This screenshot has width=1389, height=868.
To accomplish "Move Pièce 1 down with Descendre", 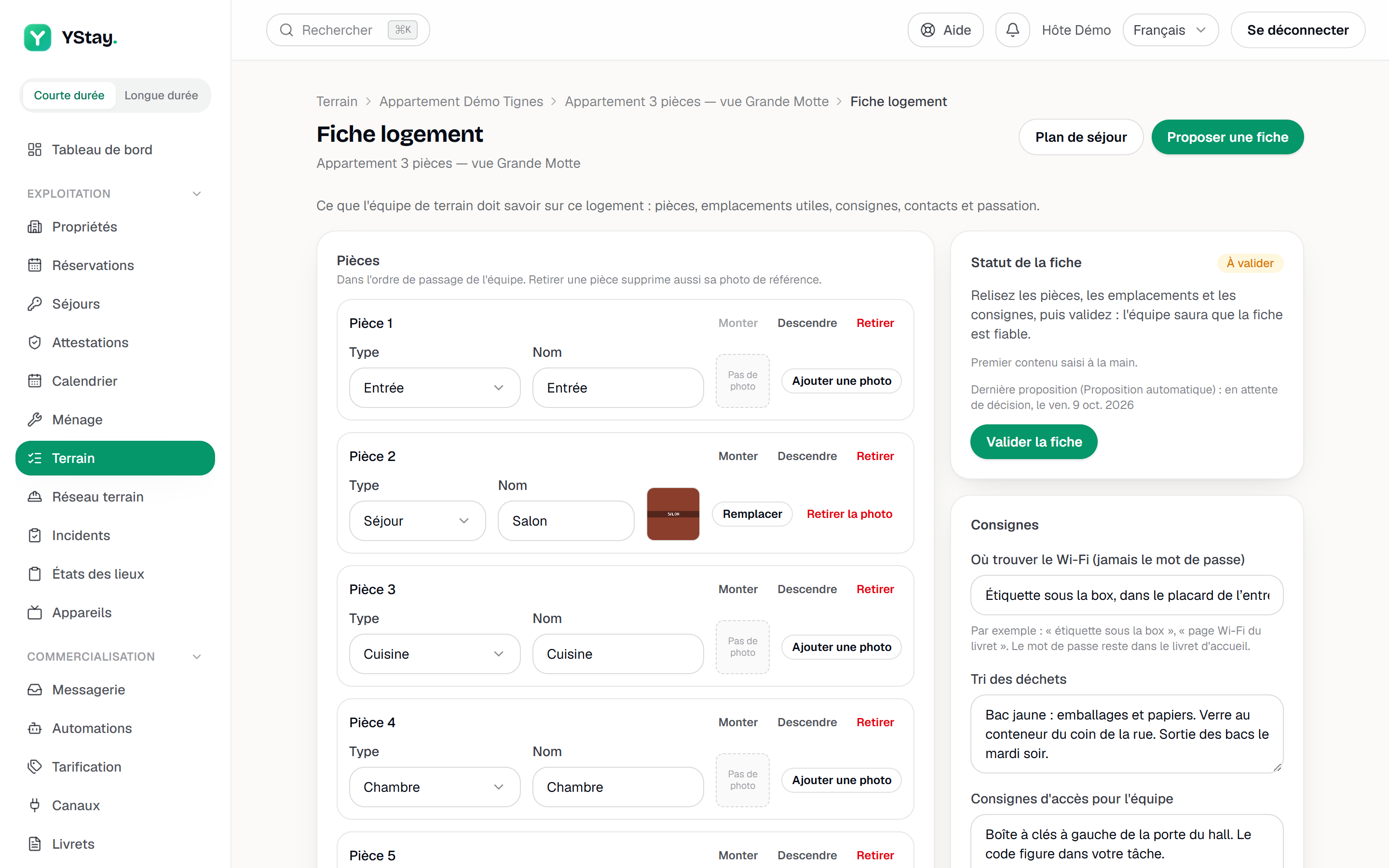I will (807, 323).
